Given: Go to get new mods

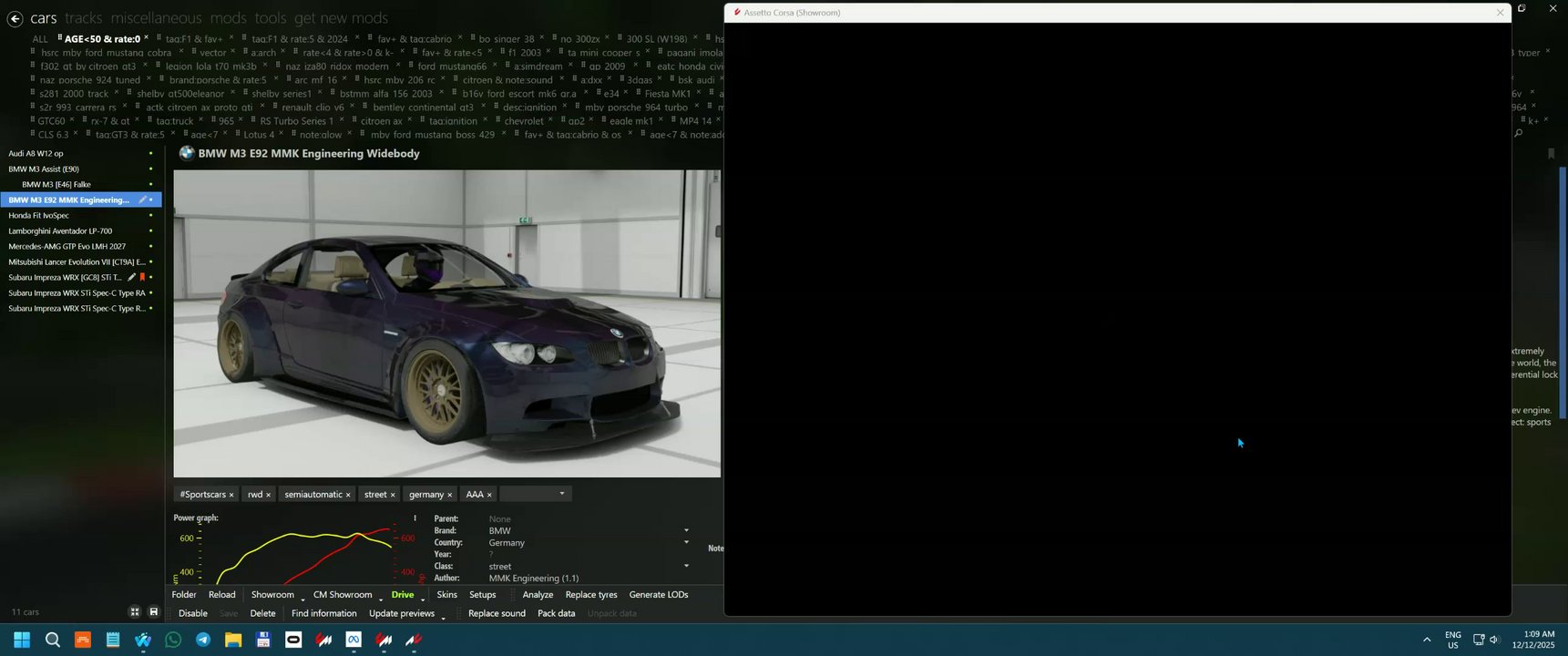Looking at the screenshot, I should pyautogui.click(x=341, y=18).
